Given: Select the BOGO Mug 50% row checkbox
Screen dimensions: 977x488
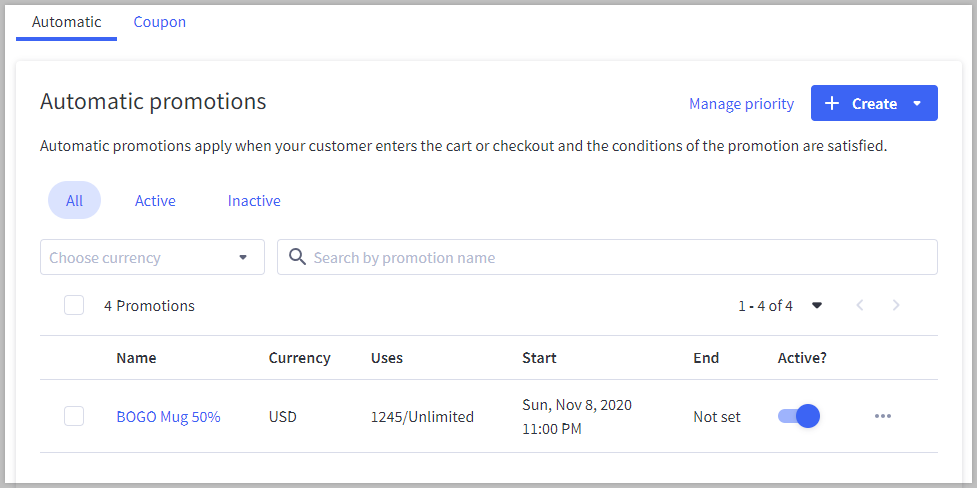Looking at the screenshot, I should point(74,416).
